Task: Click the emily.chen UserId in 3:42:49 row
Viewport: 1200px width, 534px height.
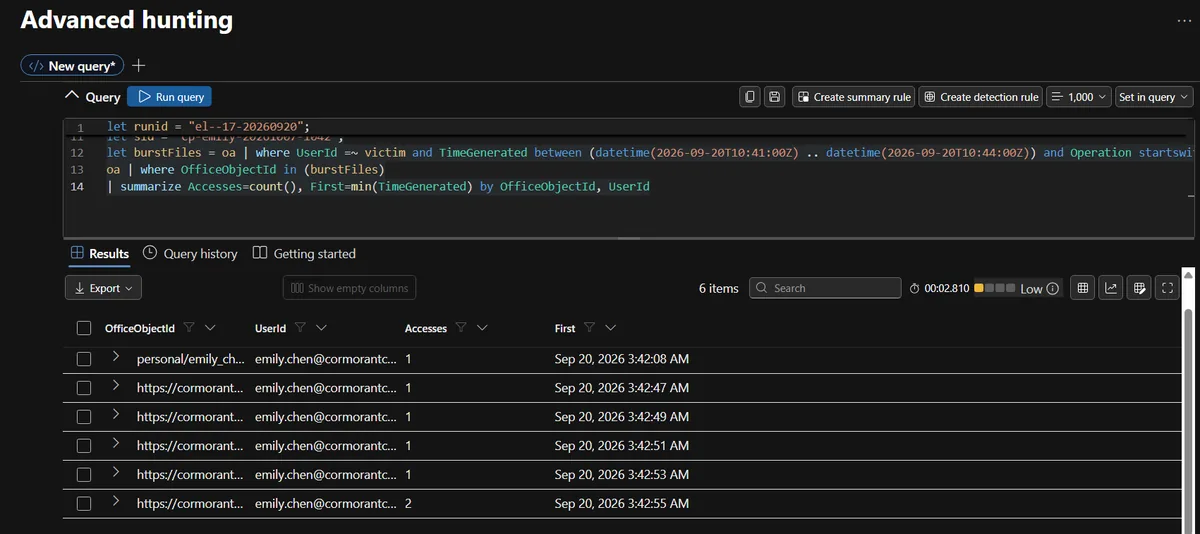Action: click(x=325, y=416)
